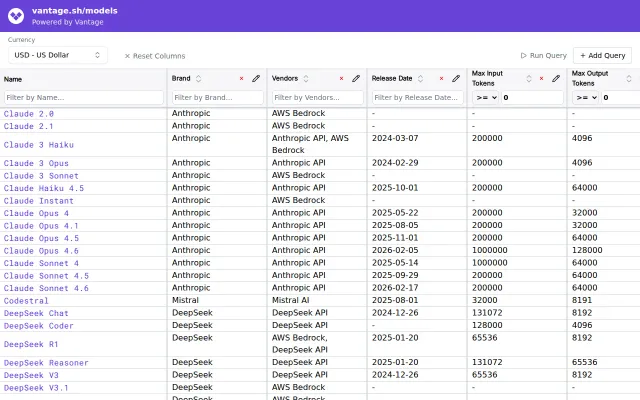Sort by Release Date column arrows

pyautogui.click(x=420, y=78)
